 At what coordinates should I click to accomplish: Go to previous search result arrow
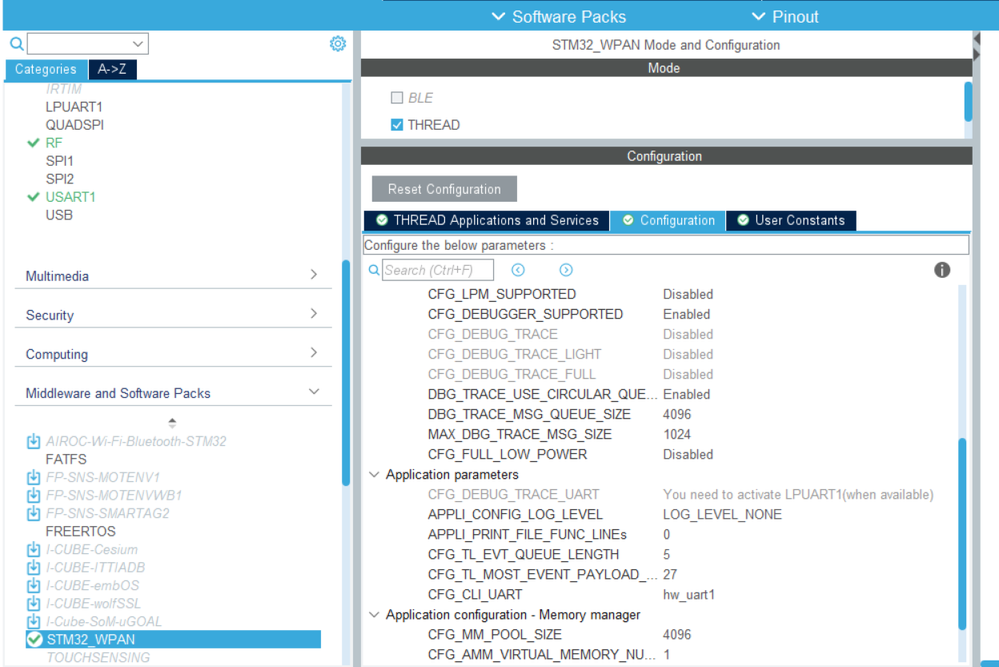pyautogui.click(x=518, y=270)
